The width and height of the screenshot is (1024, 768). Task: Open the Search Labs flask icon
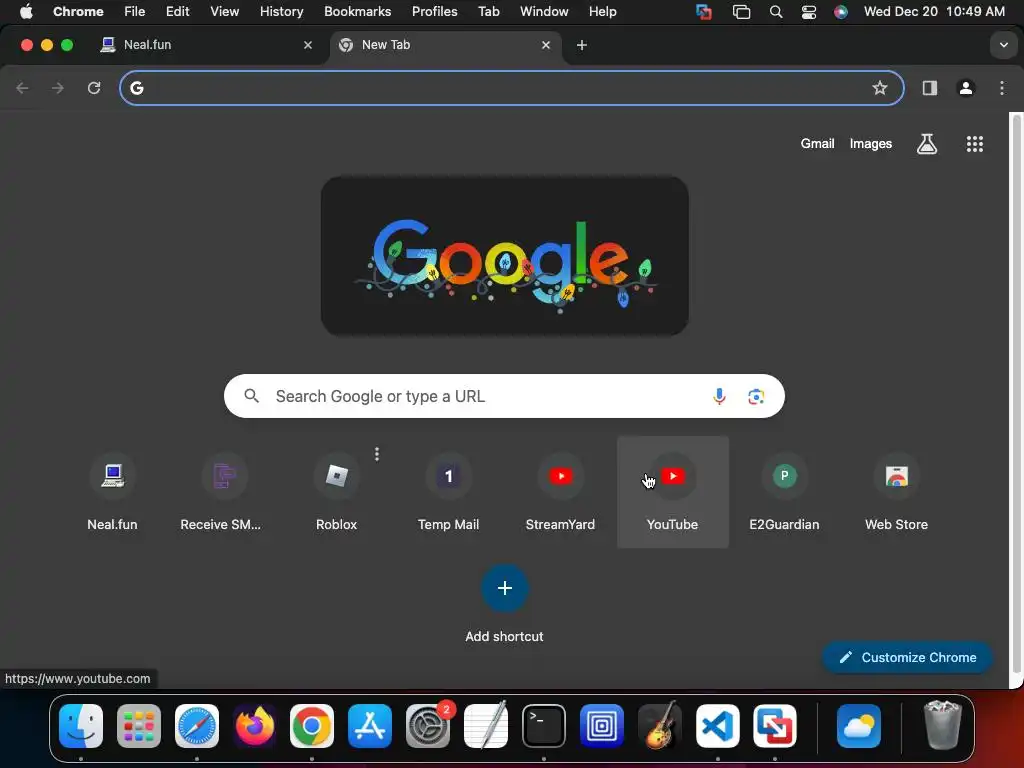(927, 144)
